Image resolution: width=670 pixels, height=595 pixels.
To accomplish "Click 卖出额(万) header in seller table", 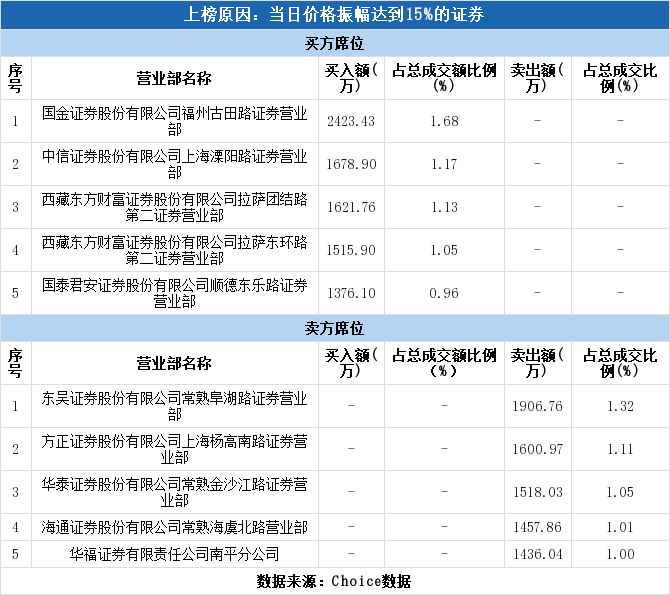I will [x=538, y=363].
